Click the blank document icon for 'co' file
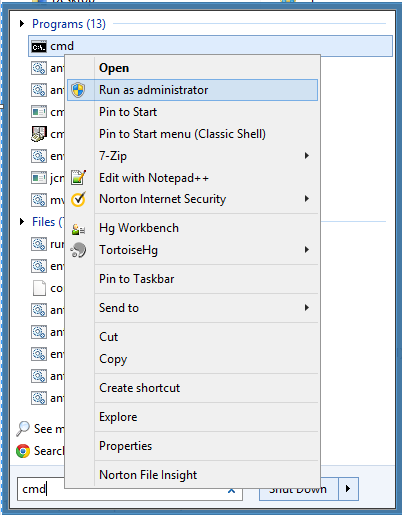Screen dimensions: 402x515 click(x=39, y=288)
